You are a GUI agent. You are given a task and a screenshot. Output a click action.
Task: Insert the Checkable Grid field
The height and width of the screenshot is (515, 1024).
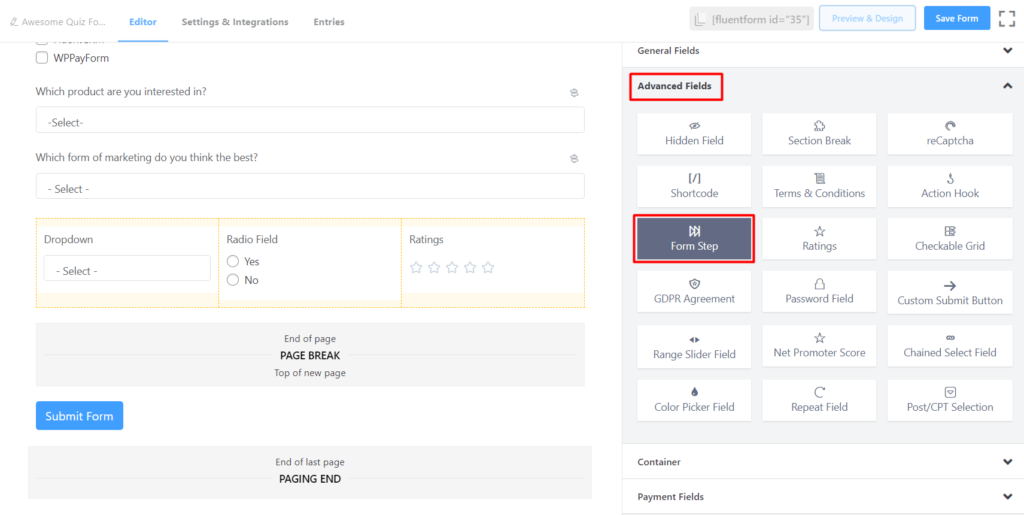pos(949,238)
